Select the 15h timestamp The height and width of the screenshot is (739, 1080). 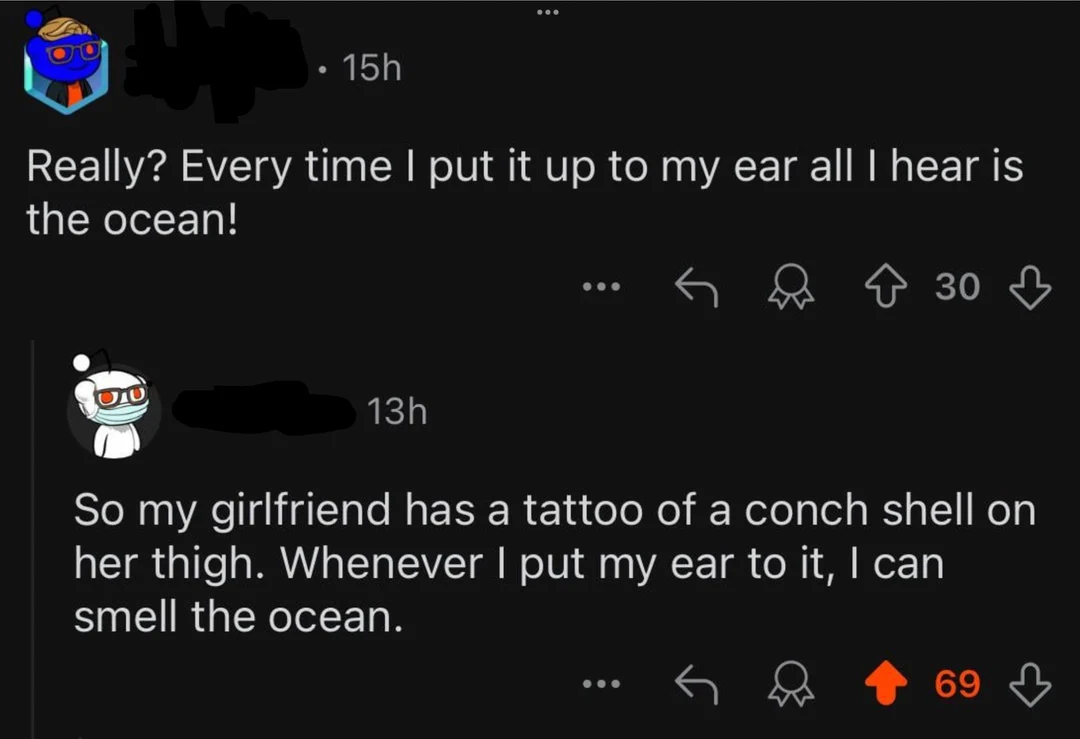(371, 67)
